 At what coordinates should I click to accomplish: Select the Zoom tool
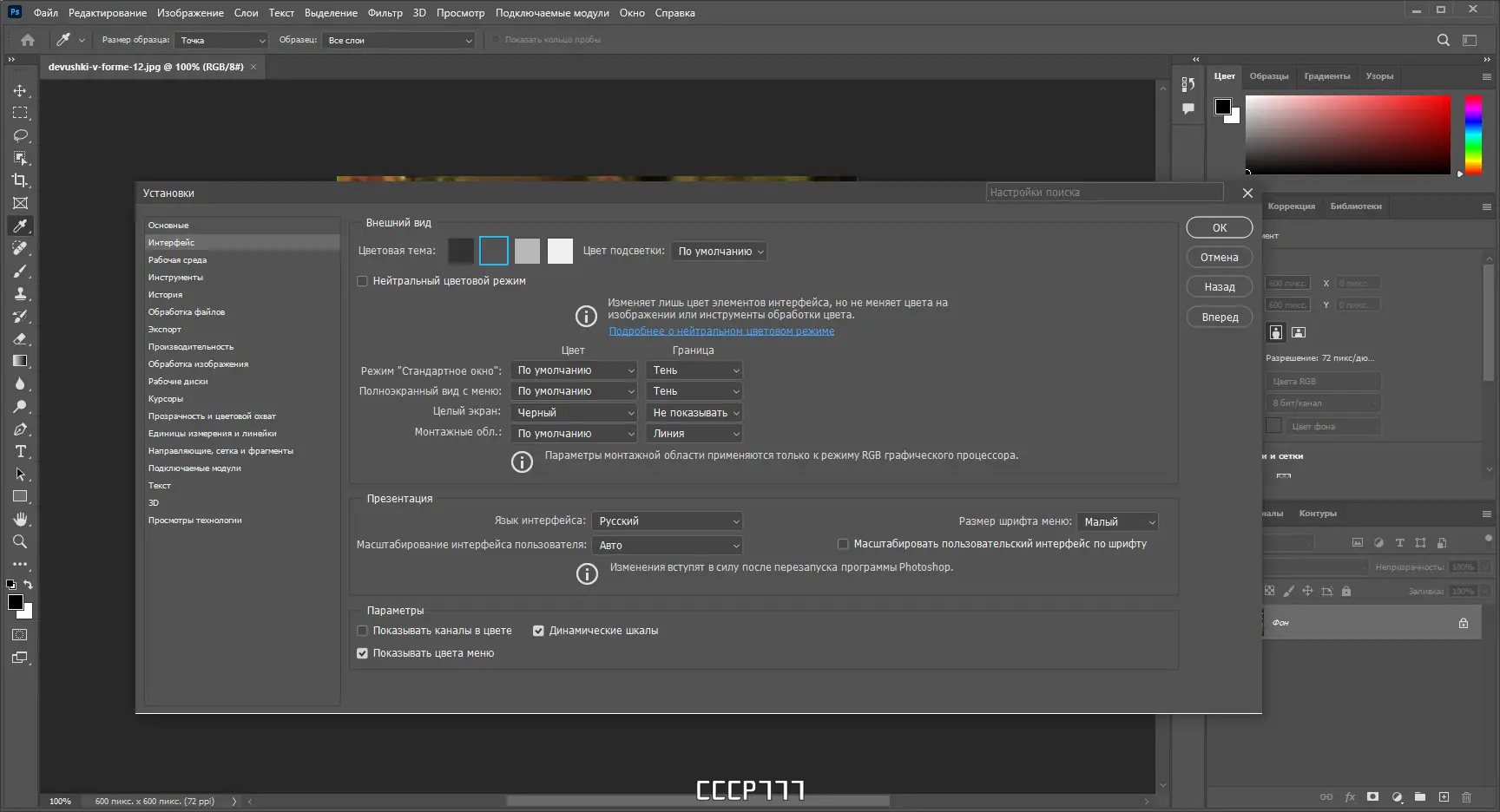coord(20,541)
